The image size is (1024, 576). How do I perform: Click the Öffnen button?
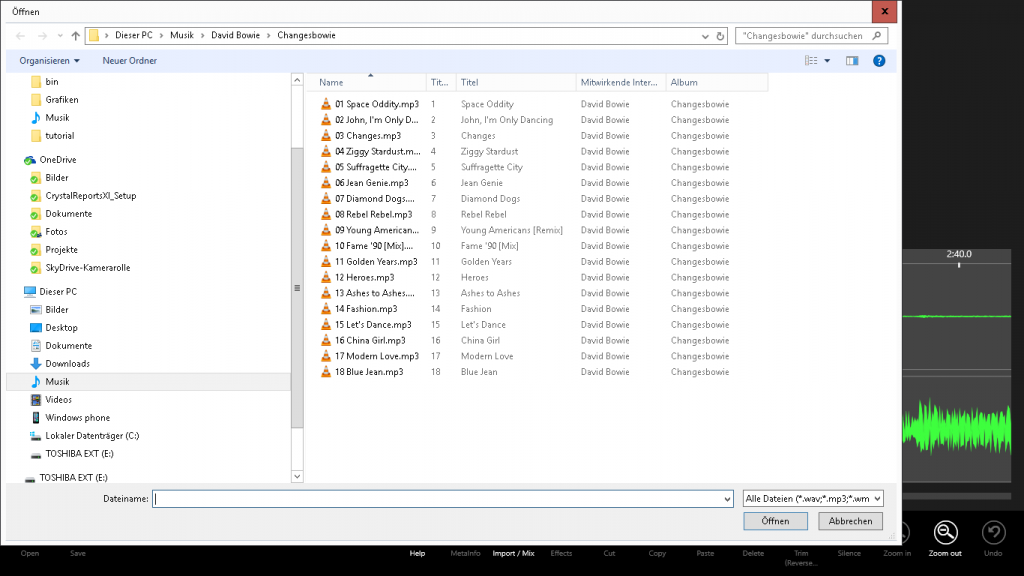[x=775, y=521]
